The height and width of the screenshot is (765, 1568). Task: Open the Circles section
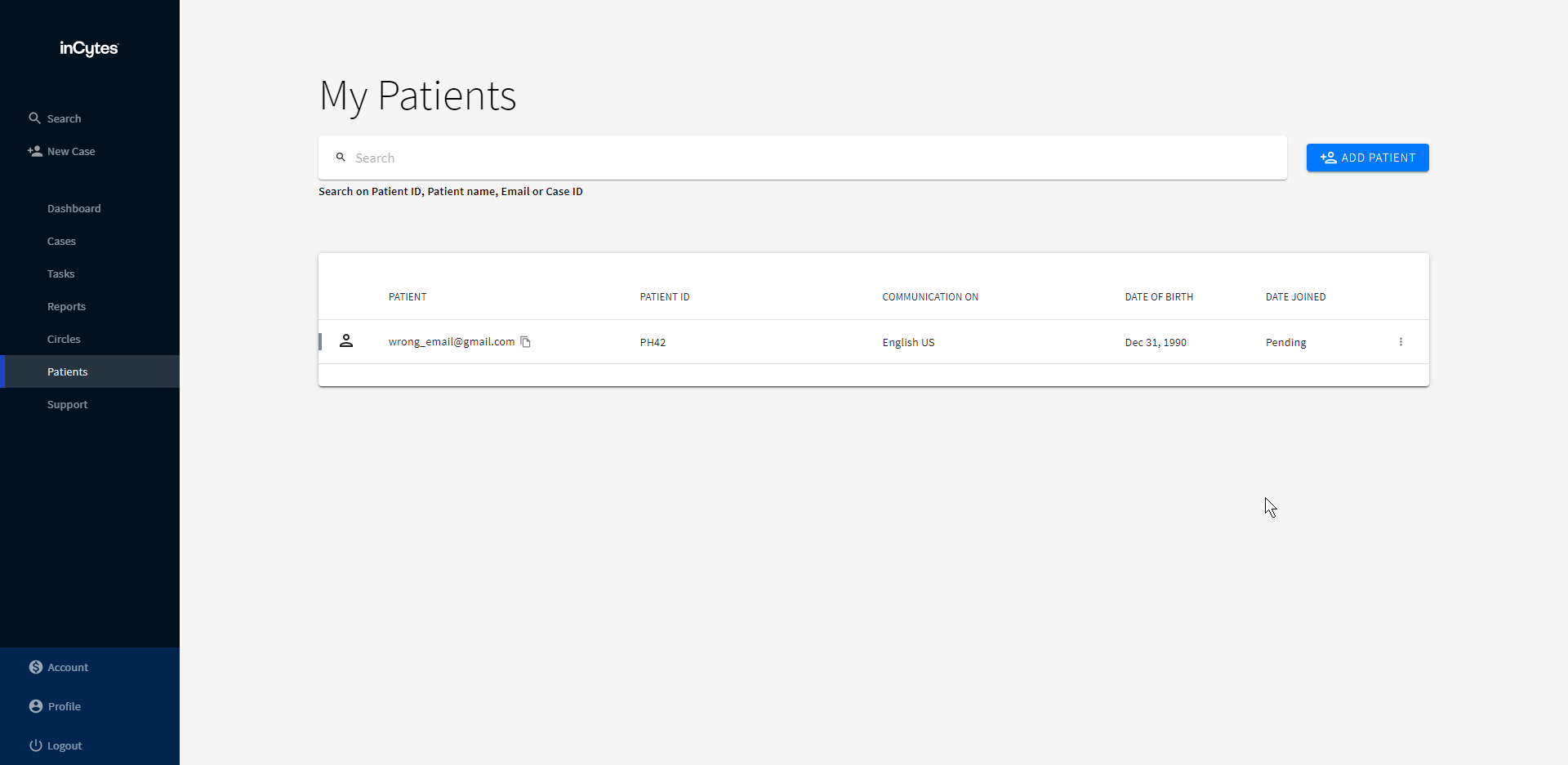tap(64, 339)
